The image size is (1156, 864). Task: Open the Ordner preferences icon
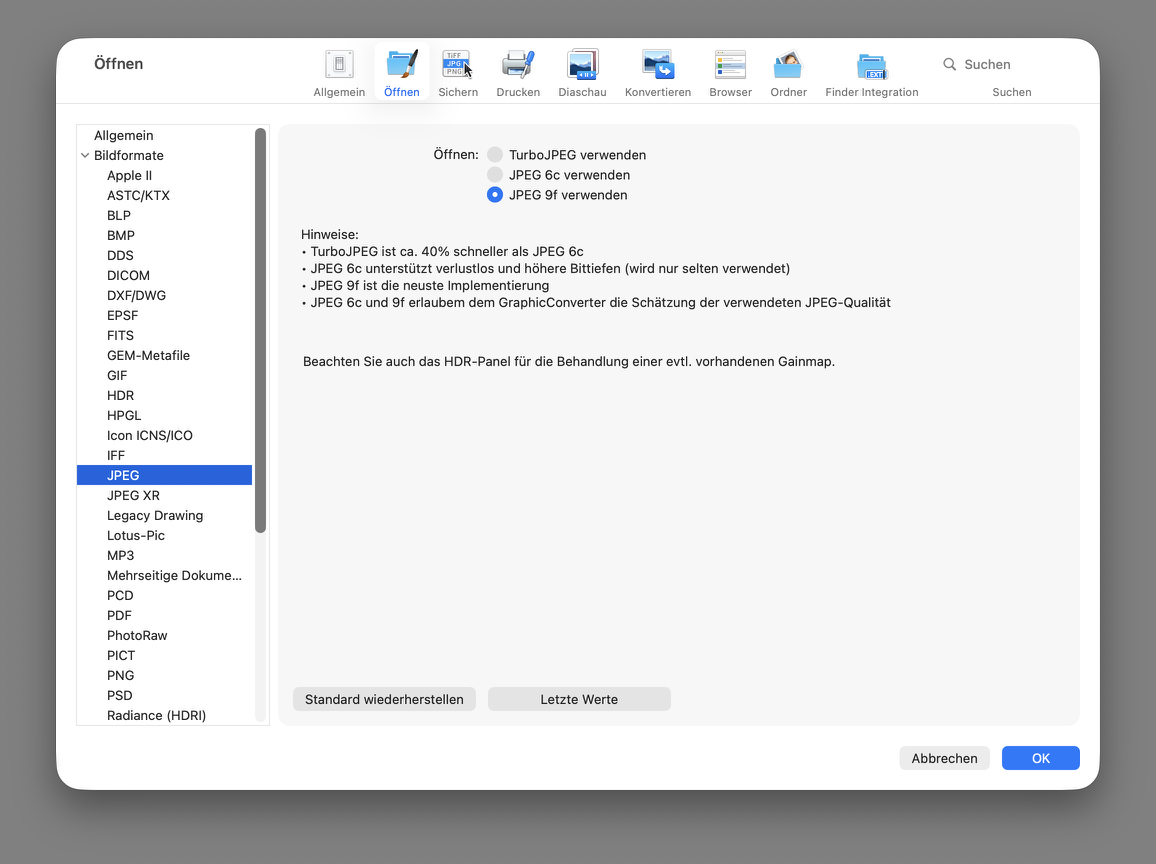pyautogui.click(x=788, y=65)
